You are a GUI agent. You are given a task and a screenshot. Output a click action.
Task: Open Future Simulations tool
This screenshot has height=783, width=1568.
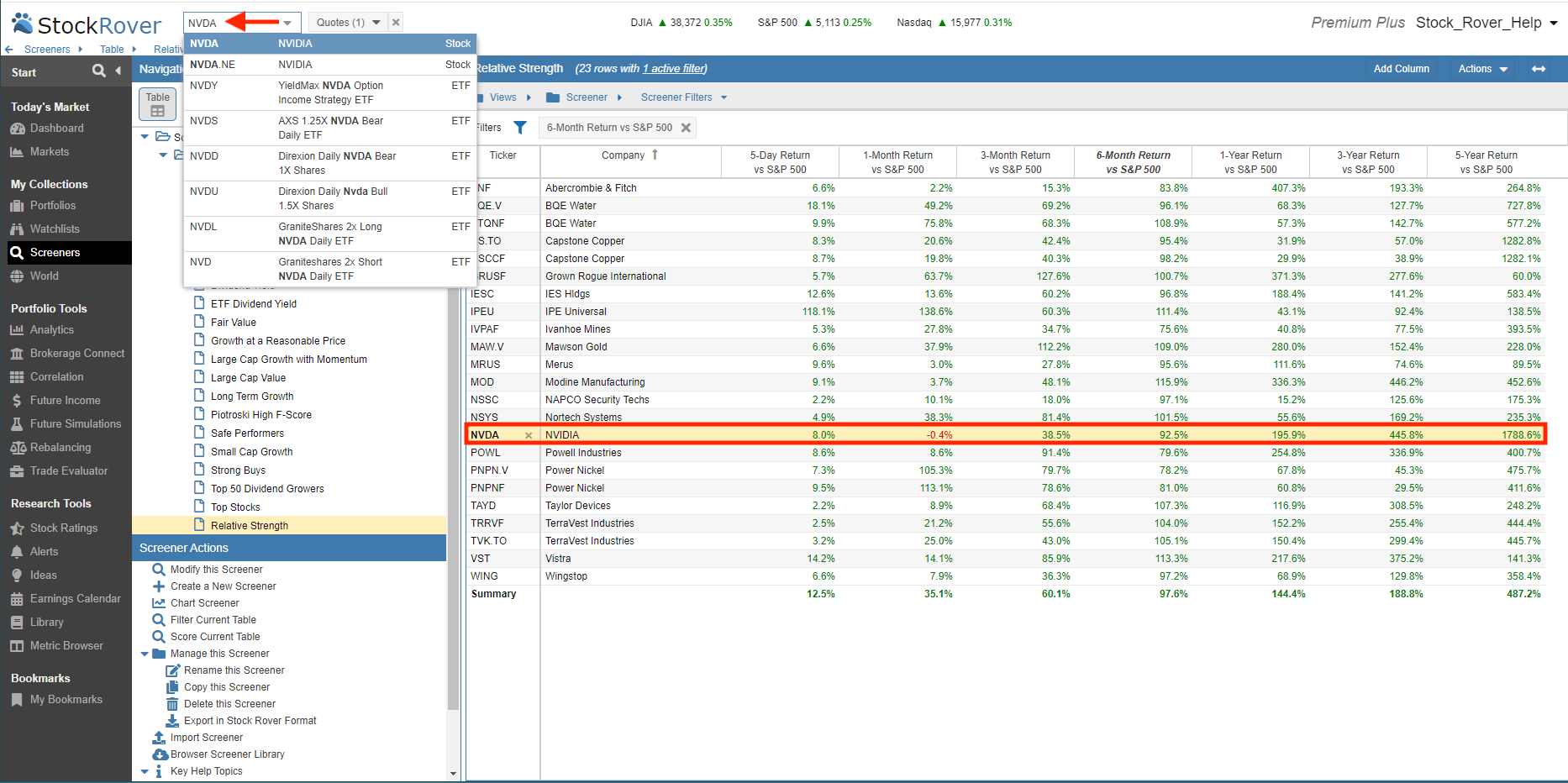click(x=75, y=424)
